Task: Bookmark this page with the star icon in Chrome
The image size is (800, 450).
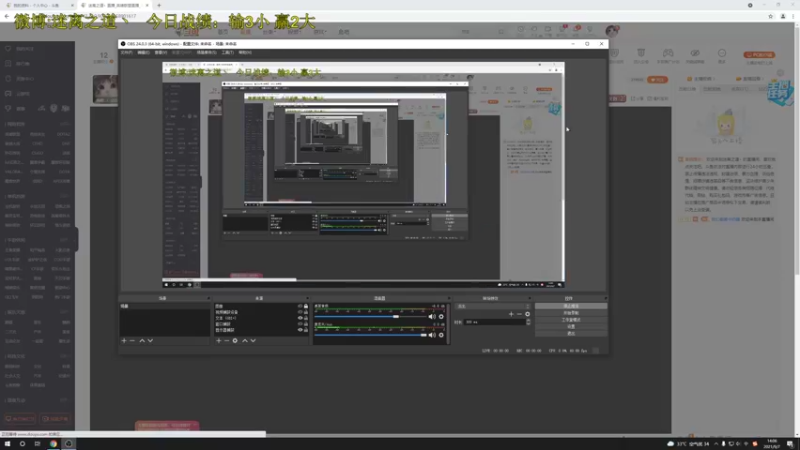Action: pos(770,16)
